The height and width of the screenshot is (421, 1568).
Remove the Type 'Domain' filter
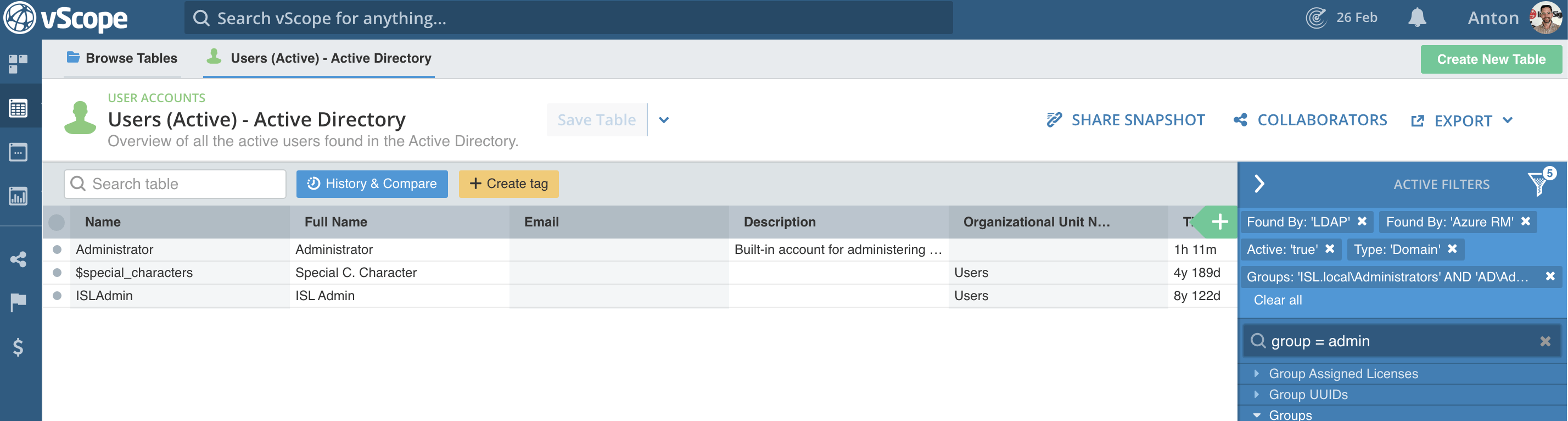point(1452,248)
